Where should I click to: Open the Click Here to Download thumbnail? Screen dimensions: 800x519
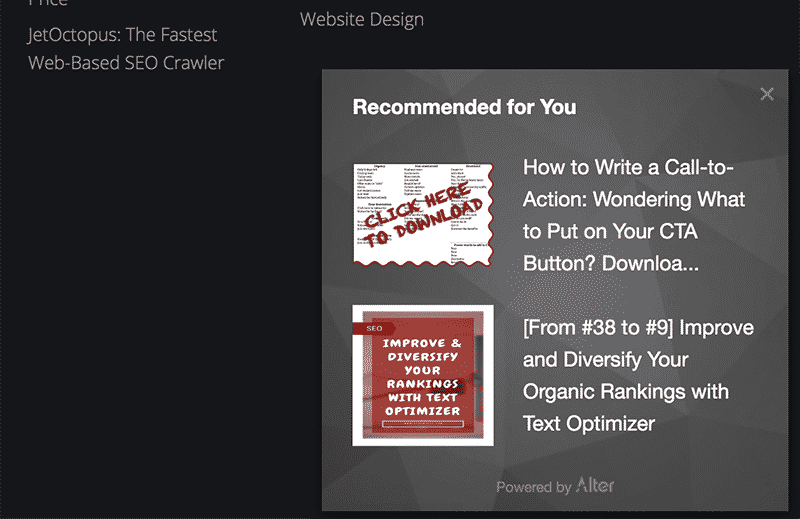click(x=423, y=214)
